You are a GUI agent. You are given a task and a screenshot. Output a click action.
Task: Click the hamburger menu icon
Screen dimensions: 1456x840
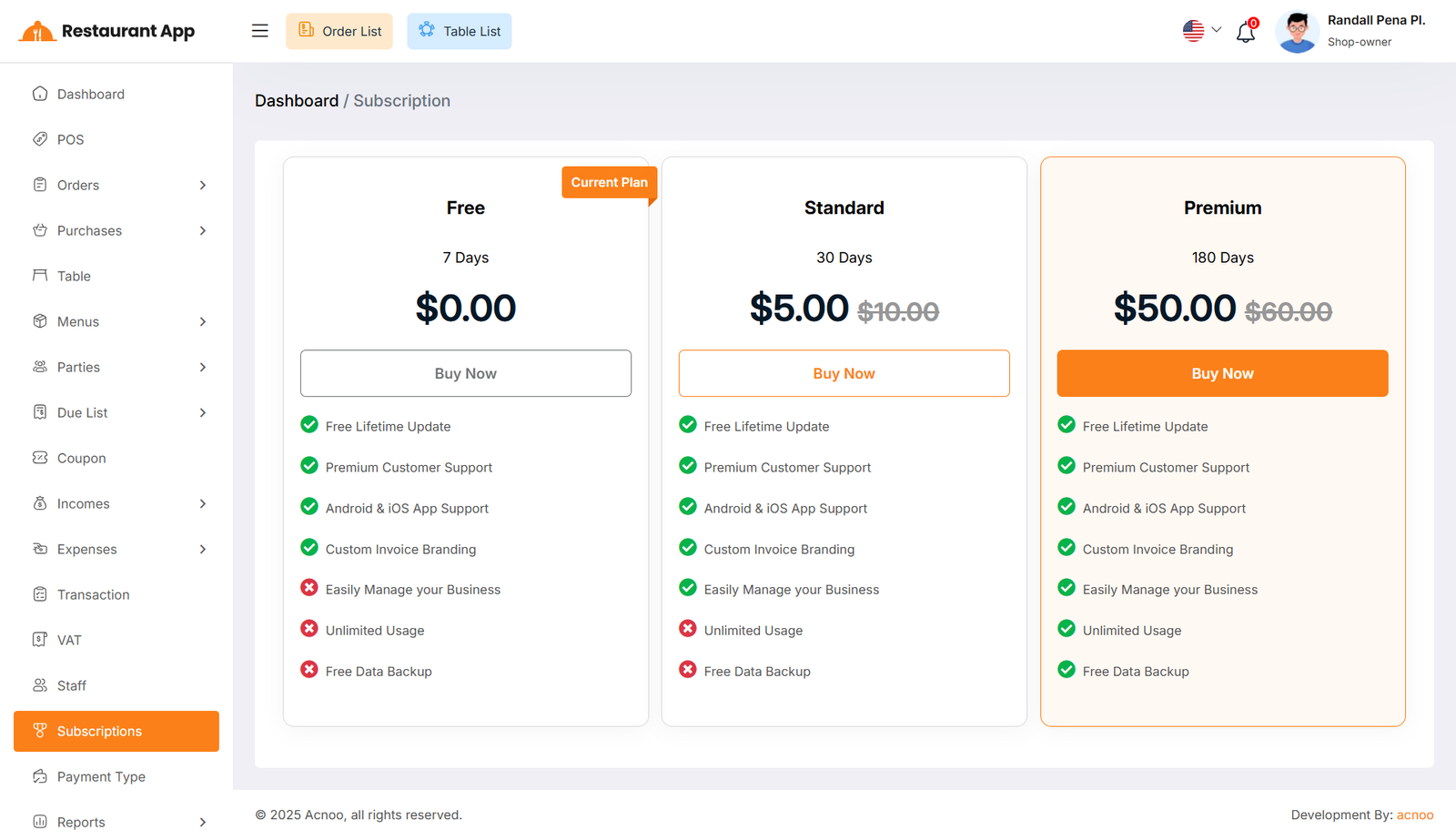point(259,31)
